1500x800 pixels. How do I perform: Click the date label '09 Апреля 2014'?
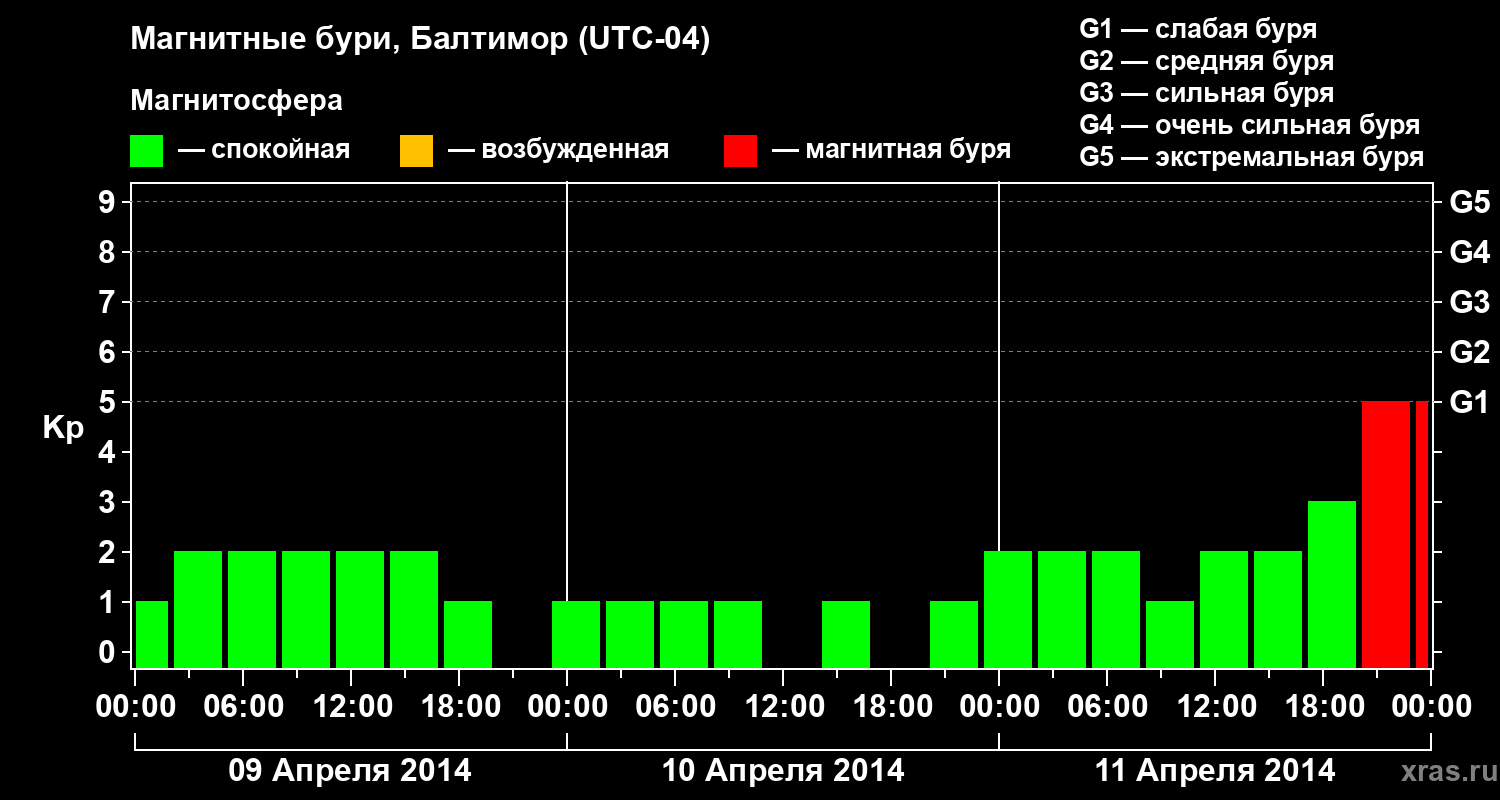click(350, 771)
